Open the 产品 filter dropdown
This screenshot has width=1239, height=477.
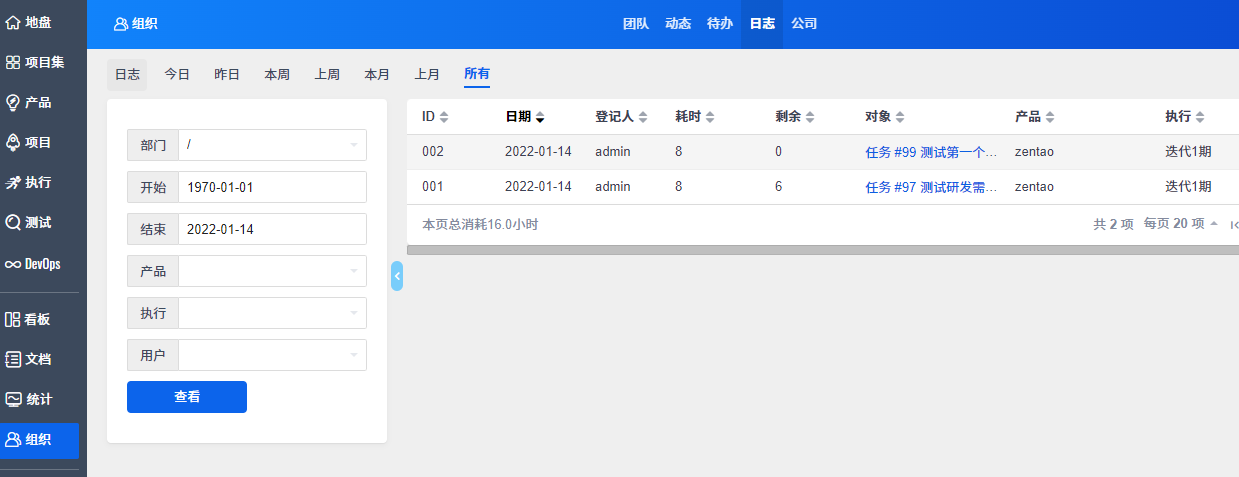click(x=272, y=271)
